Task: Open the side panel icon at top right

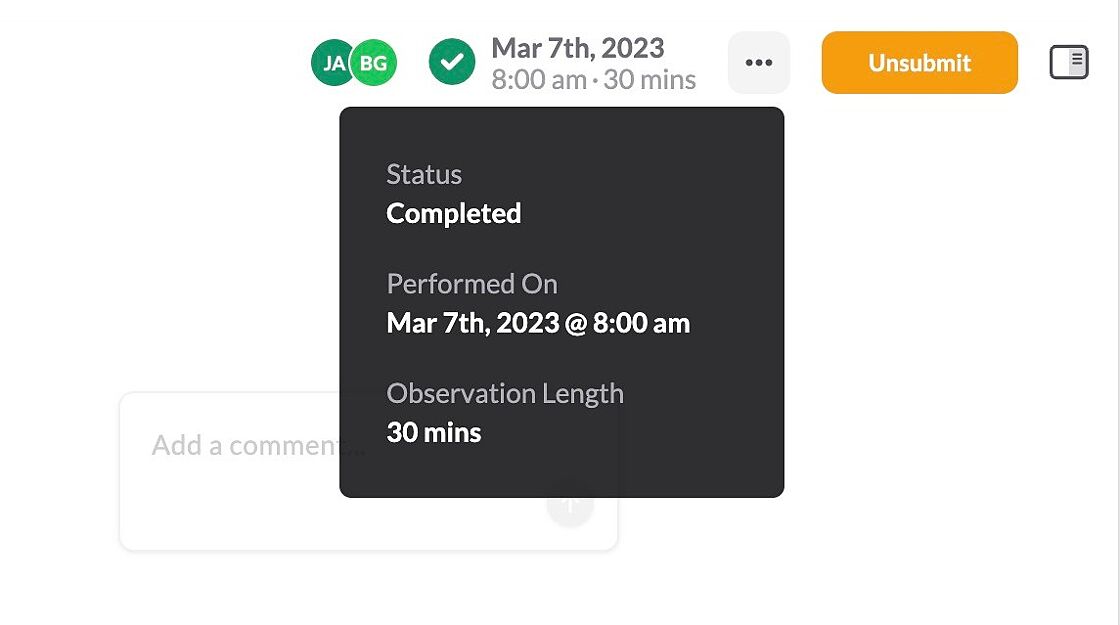Action: pos(1068,62)
